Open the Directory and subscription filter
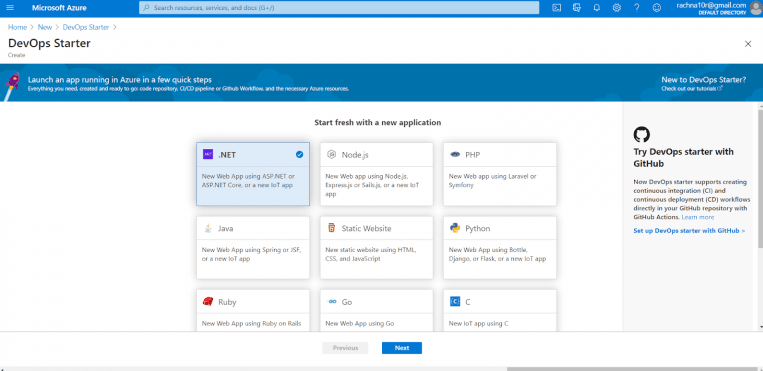Viewport: 763px width, 371px height. tap(577, 8)
